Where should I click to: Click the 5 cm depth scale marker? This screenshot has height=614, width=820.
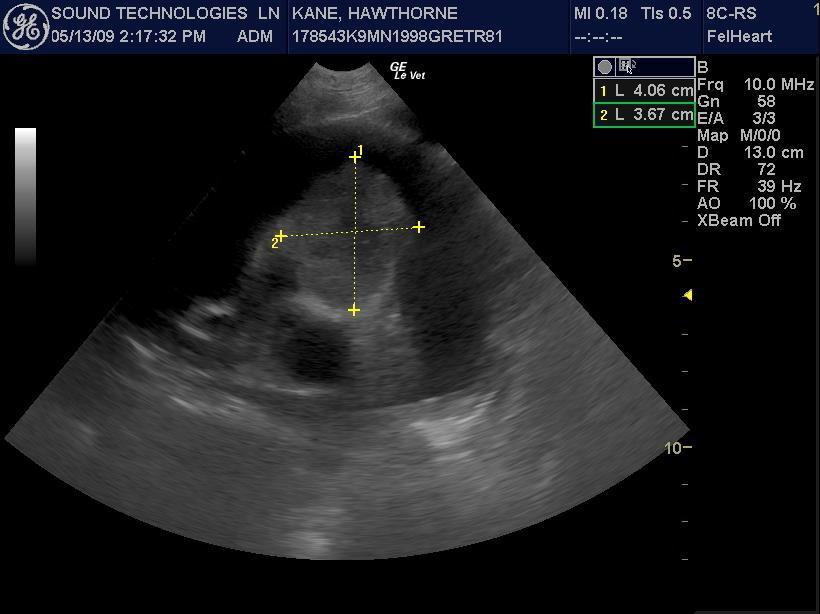[x=678, y=261]
